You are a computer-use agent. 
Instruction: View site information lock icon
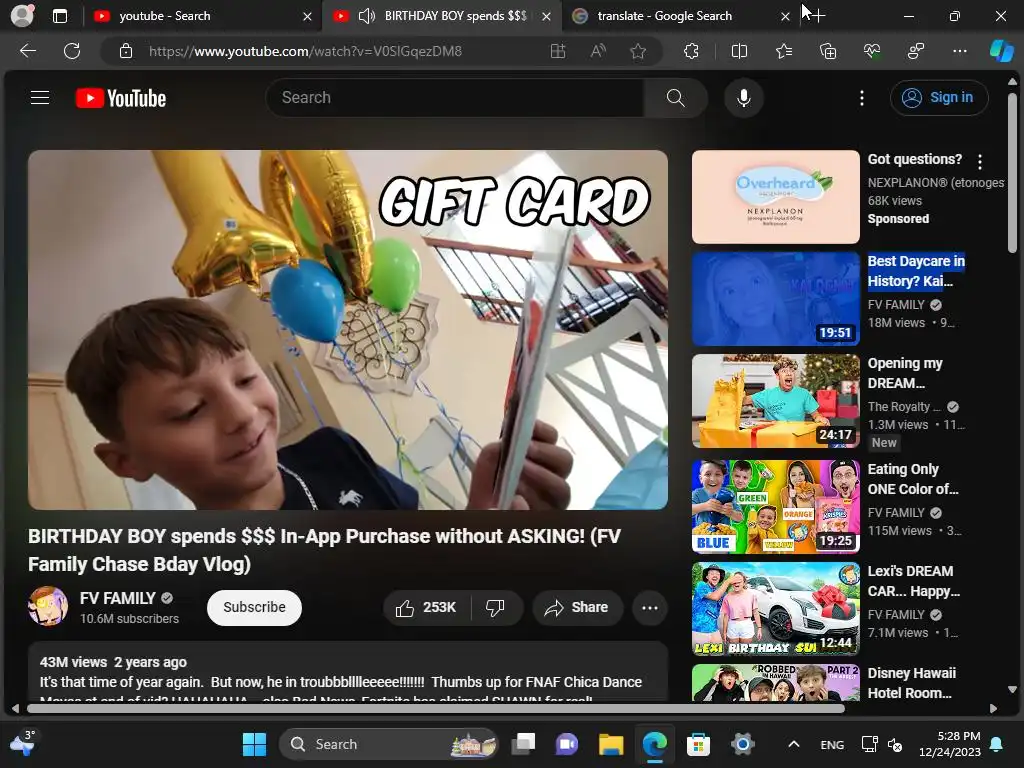point(126,51)
